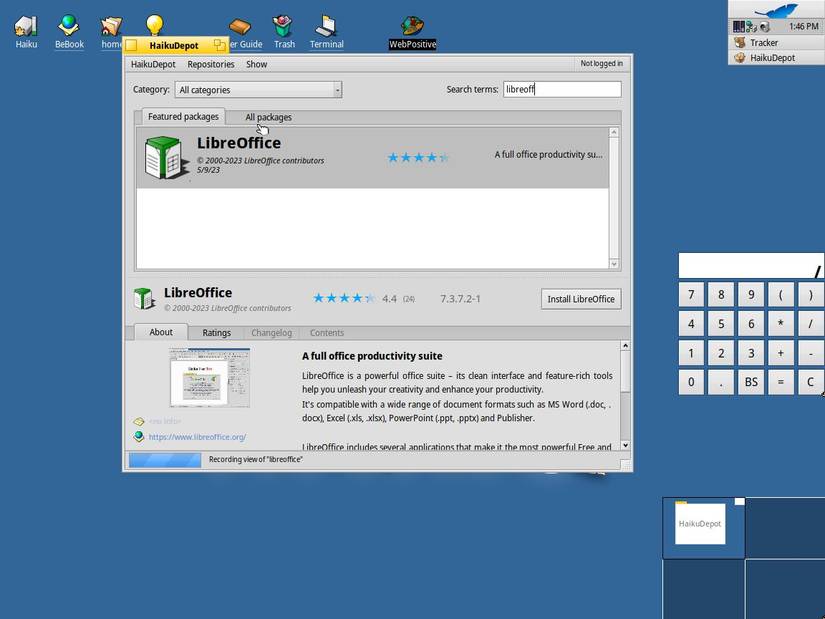Open the libreoffice.org website link
This screenshot has width=825, height=619.
tap(197, 436)
